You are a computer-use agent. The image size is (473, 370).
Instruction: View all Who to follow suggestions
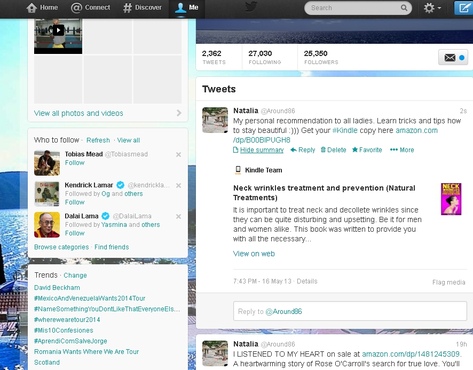(x=128, y=140)
